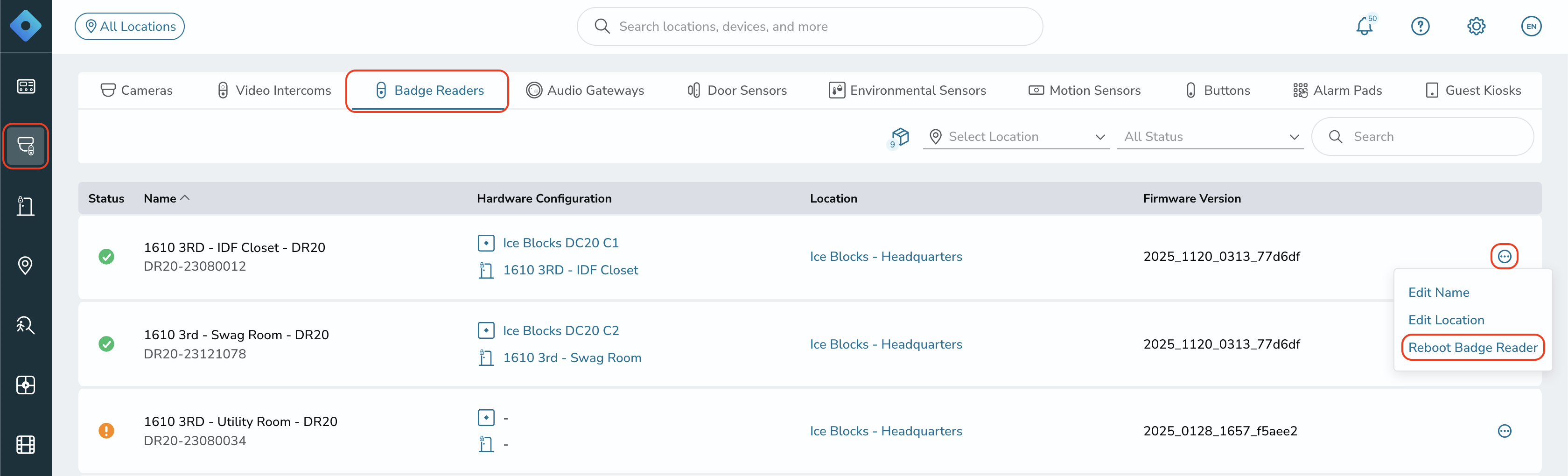Viewport: 1568px width, 476px height.
Task: Focus the global search locations and devices field
Action: click(810, 26)
